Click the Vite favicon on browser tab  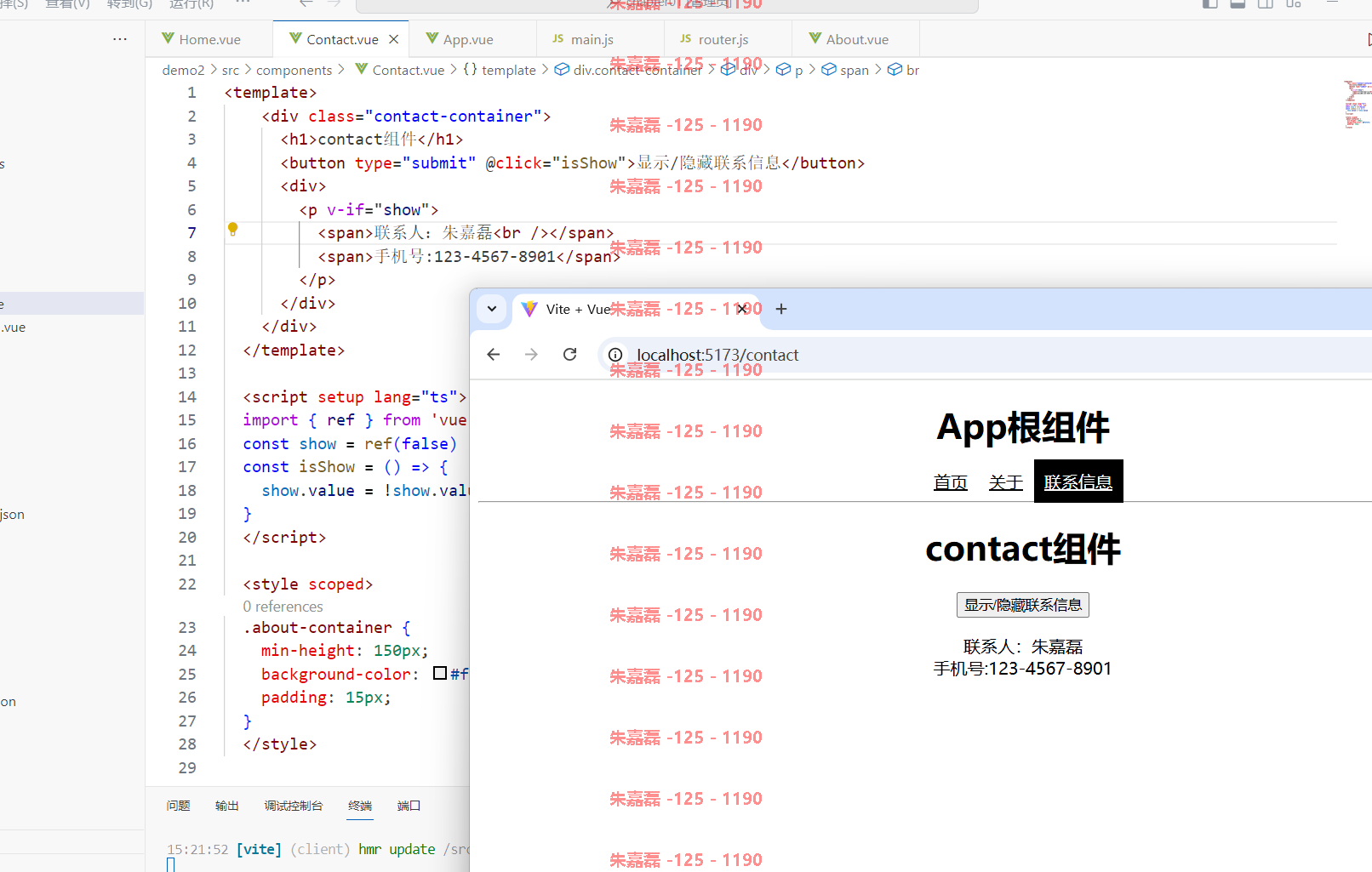pyautogui.click(x=529, y=309)
